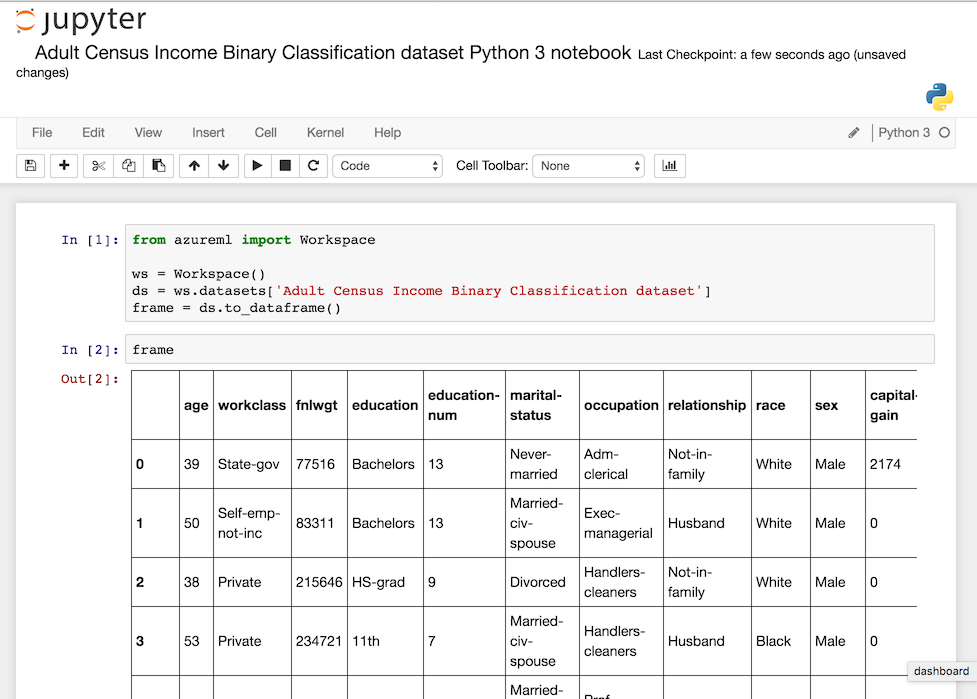Click the relationship column header
Image resolution: width=977 pixels, height=699 pixels.
[707, 405]
